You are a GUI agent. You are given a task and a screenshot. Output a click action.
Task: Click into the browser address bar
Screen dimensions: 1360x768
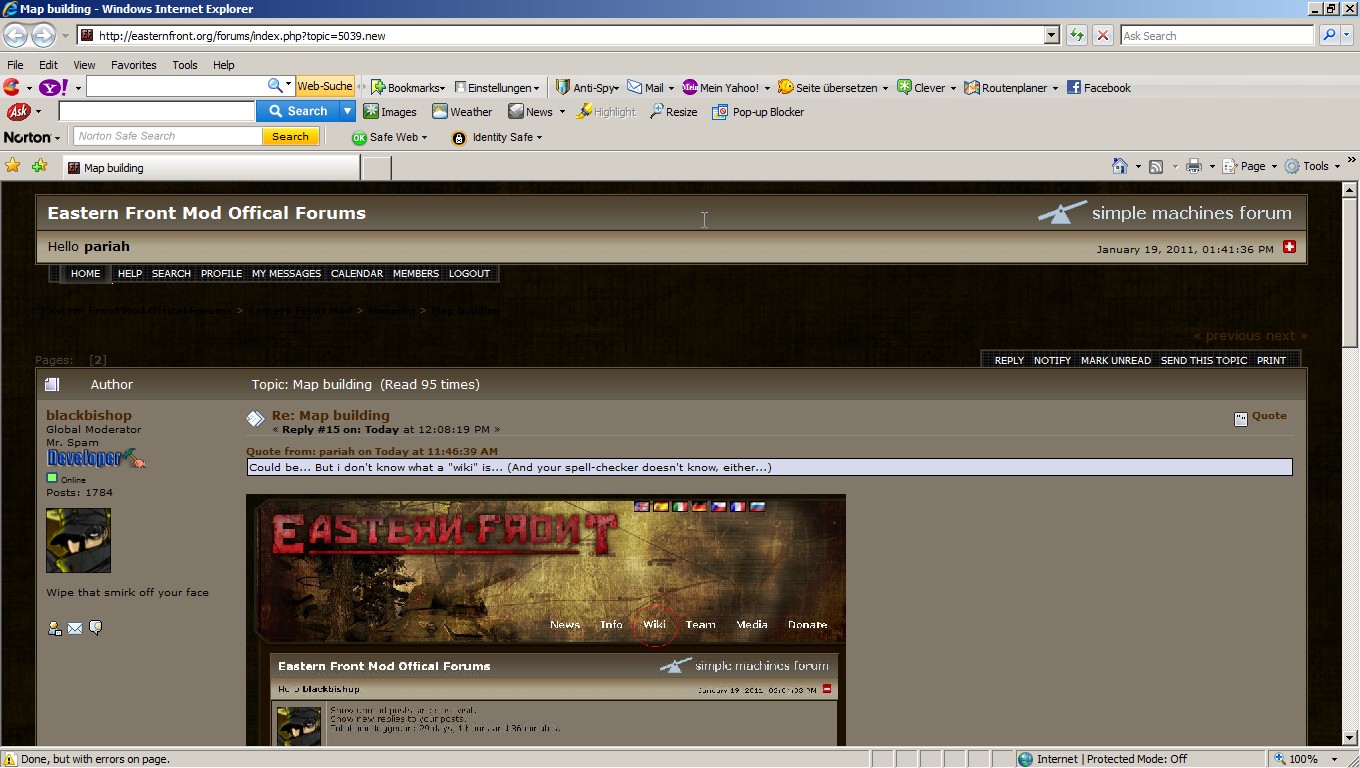(569, 35)
